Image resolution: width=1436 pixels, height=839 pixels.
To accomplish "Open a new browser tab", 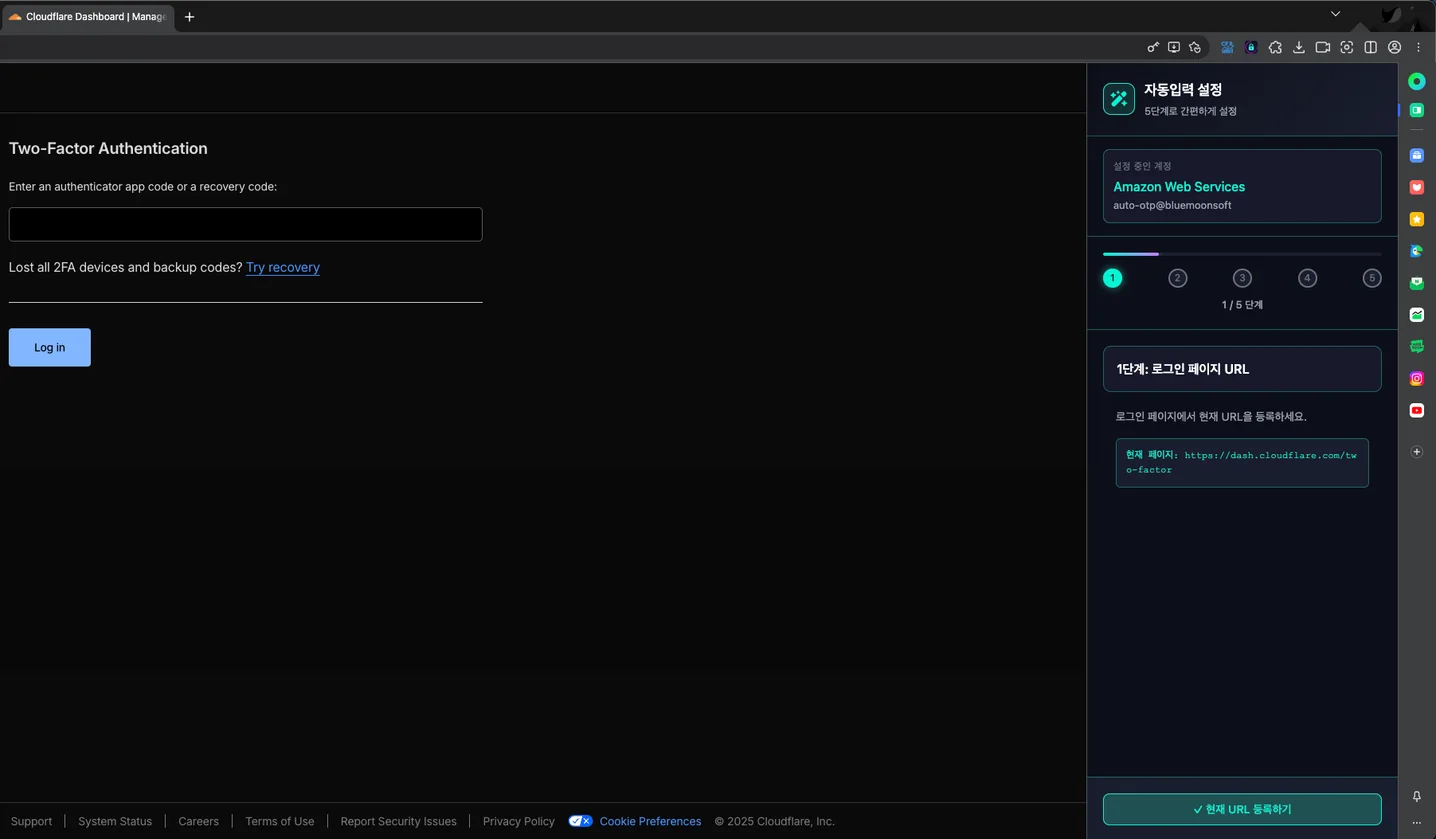I will pos(189,16).
